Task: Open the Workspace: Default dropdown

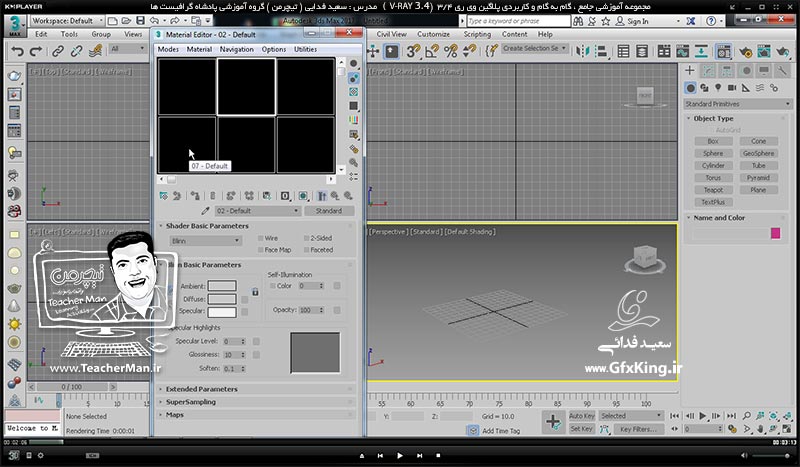Action: tap(67, 21)
